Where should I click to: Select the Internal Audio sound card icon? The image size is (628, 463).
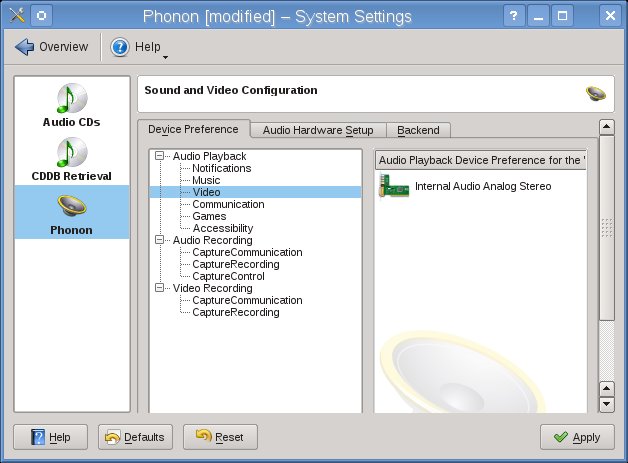(394, 186)
